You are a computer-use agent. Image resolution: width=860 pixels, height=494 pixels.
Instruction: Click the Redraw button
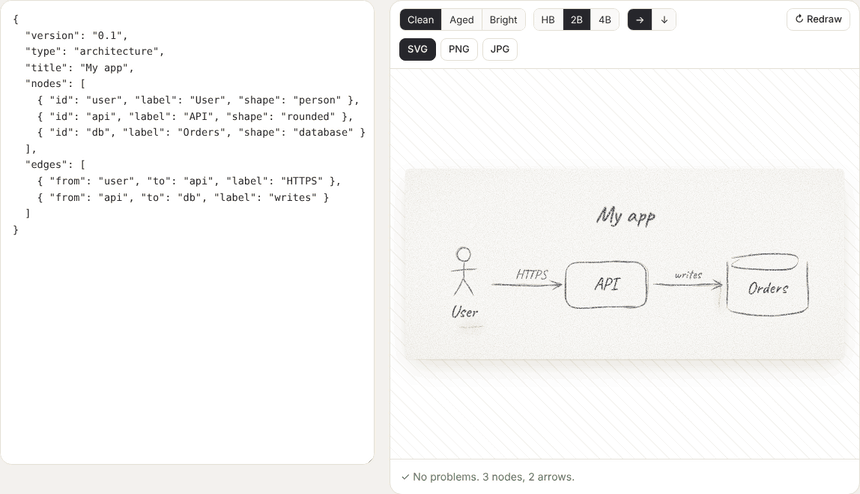(818, 19)
